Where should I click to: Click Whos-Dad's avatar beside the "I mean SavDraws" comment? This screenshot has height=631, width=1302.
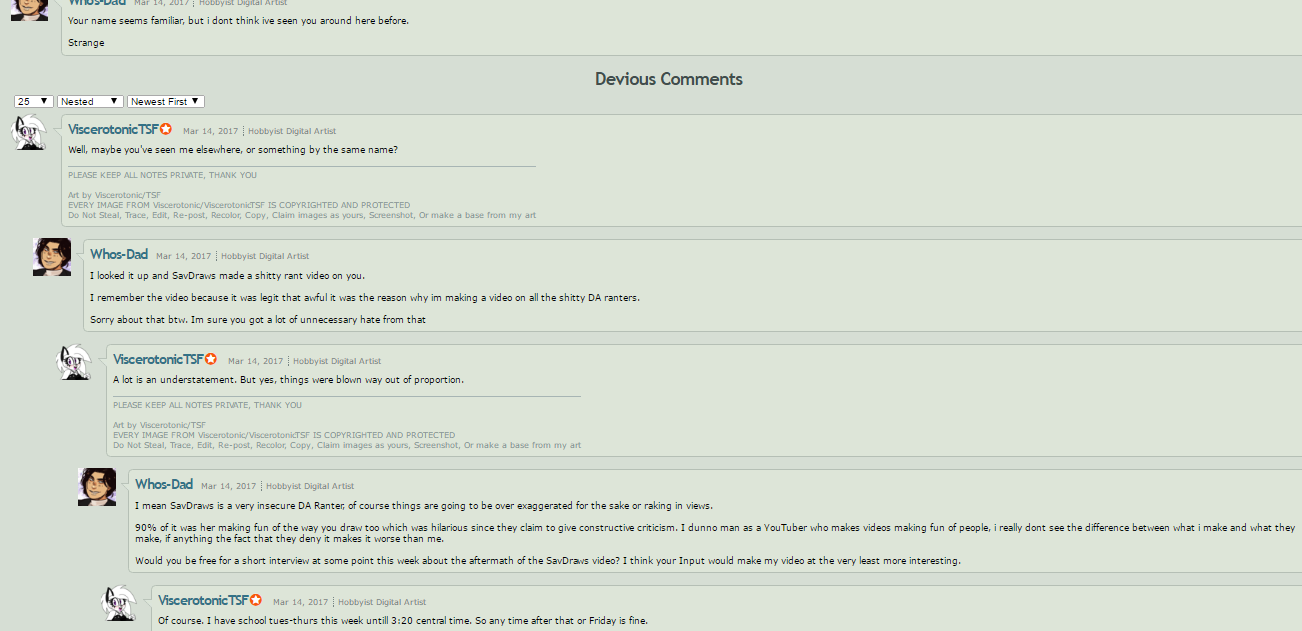coord(97,487)
